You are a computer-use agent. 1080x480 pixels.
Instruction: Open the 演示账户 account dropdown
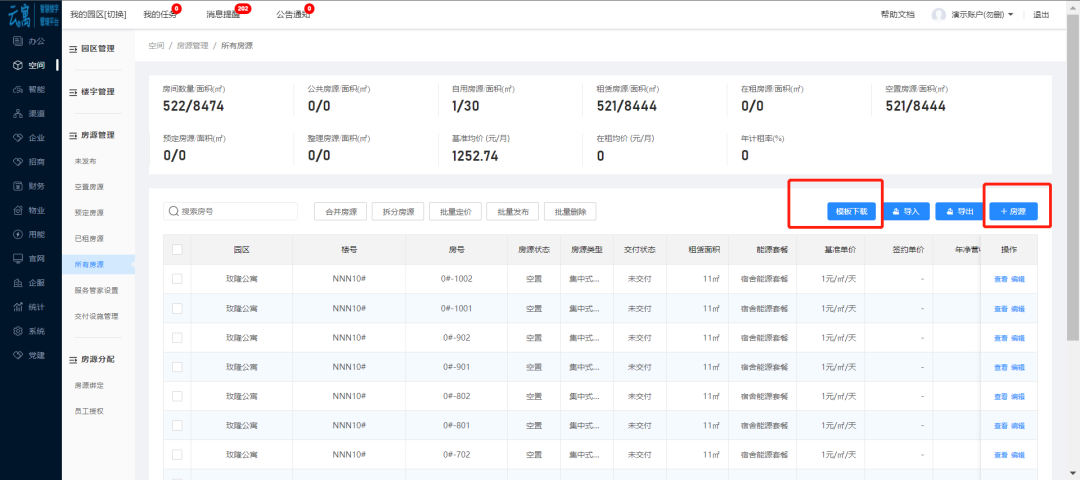click(982, 14)
